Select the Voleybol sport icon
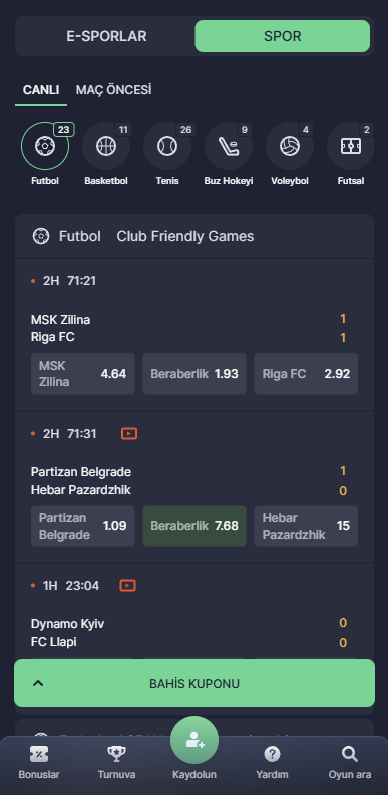This screenshot has width=388, height=795. (290, 147)
